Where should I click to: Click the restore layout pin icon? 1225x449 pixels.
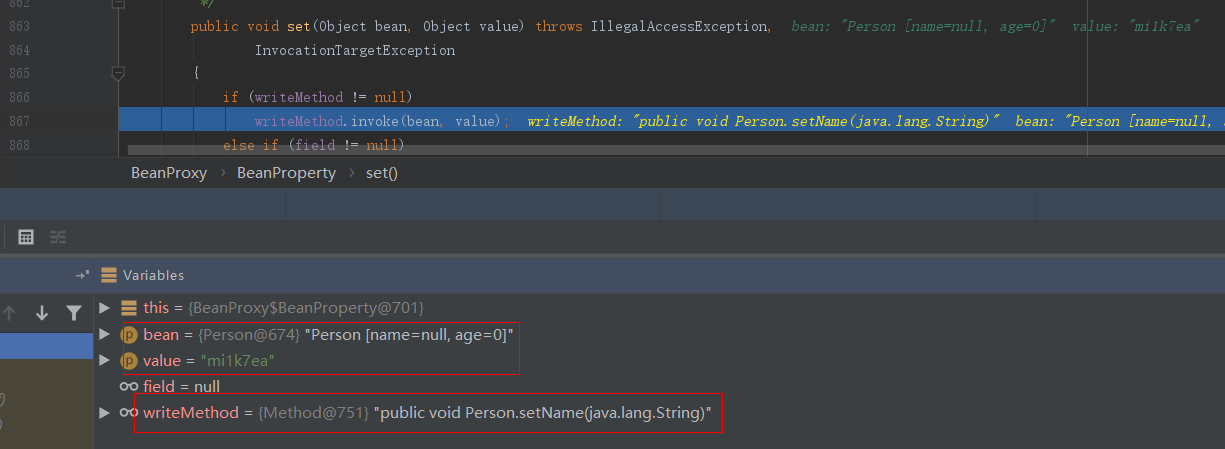(x=82, y=275)
